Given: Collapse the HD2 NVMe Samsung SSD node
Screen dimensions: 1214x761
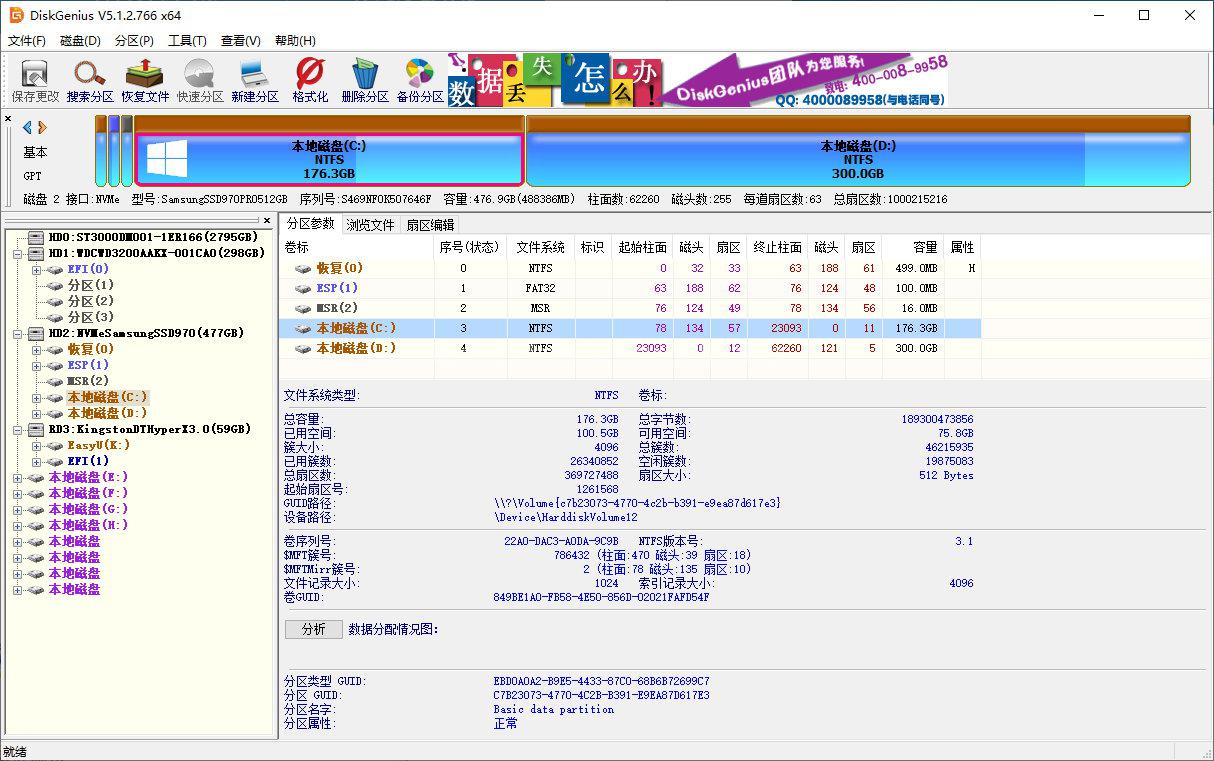Looking at the screenshot, I should click(18, 333).
